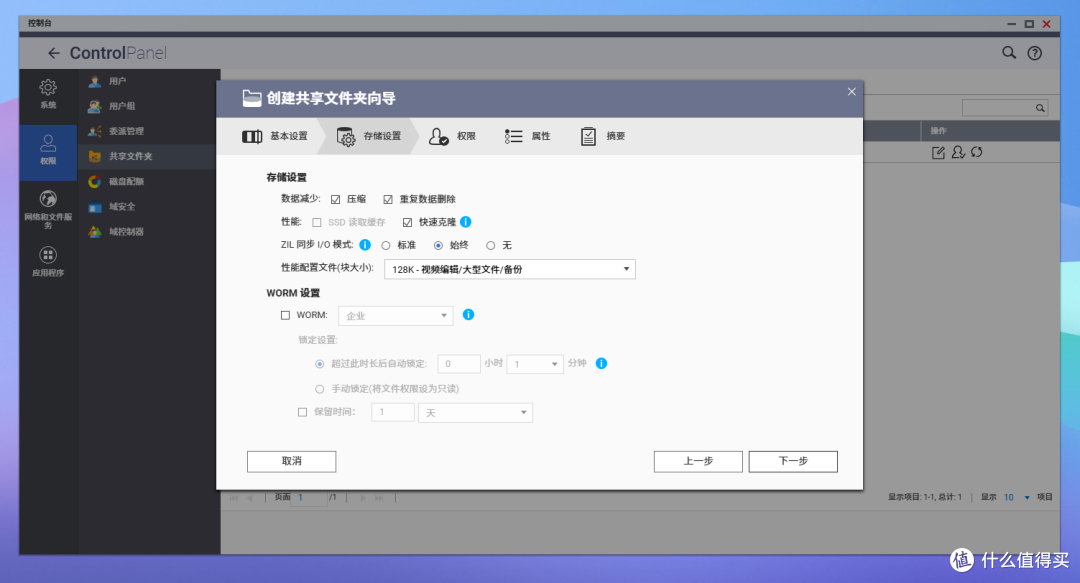Minimize the 控制台 window
The image size is (1080, 583).
pos(1011,24)
